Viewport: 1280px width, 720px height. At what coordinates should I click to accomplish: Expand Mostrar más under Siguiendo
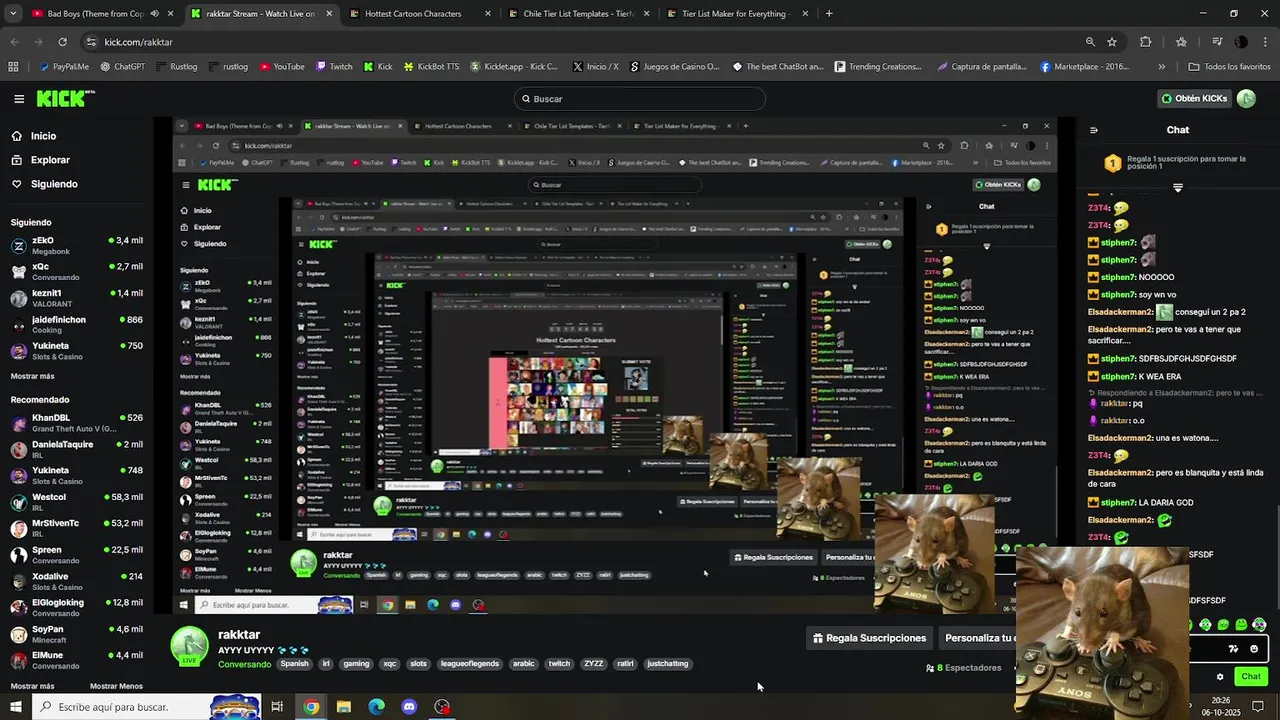click(x=32, y=376)
